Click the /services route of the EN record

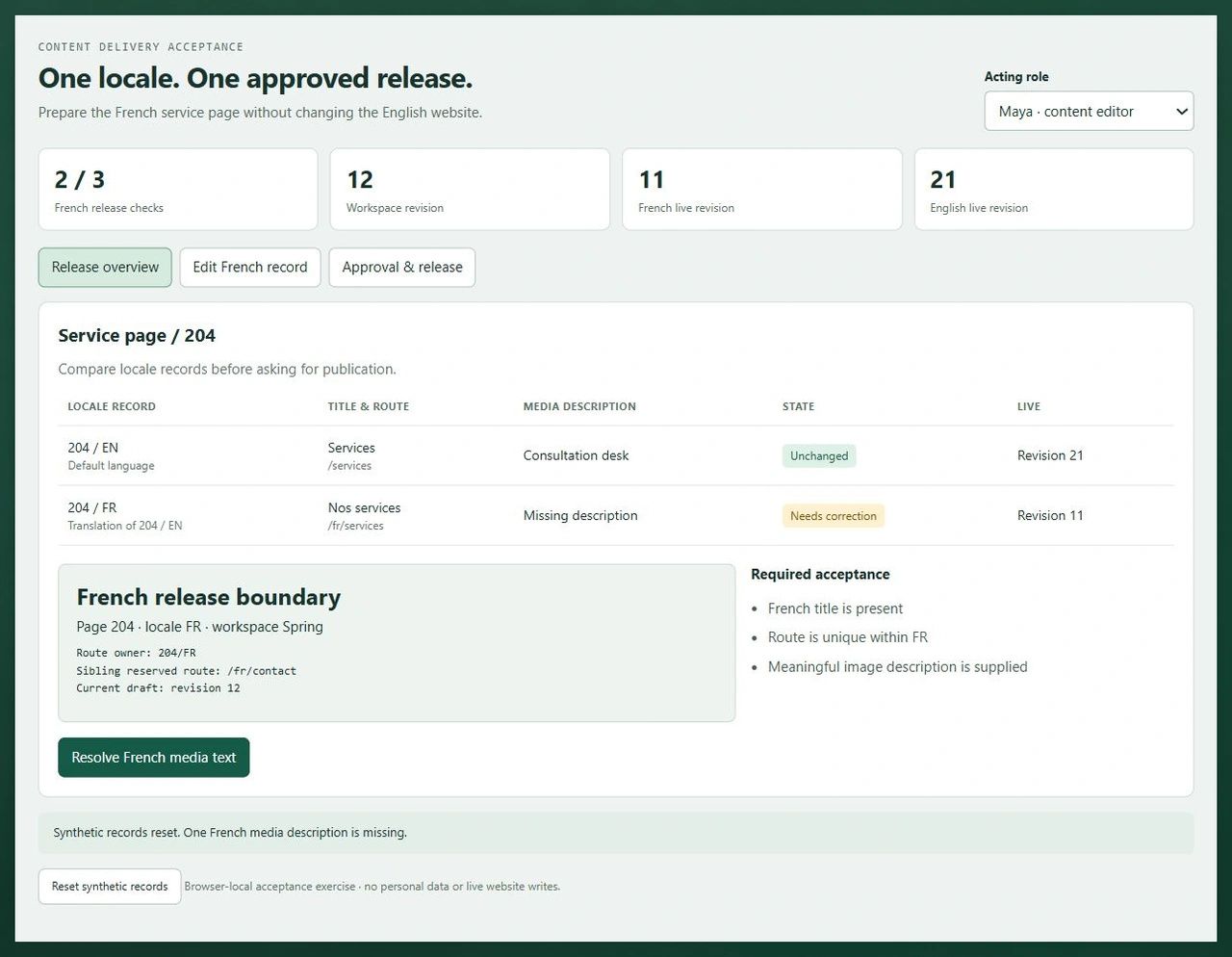coord(349,466)
